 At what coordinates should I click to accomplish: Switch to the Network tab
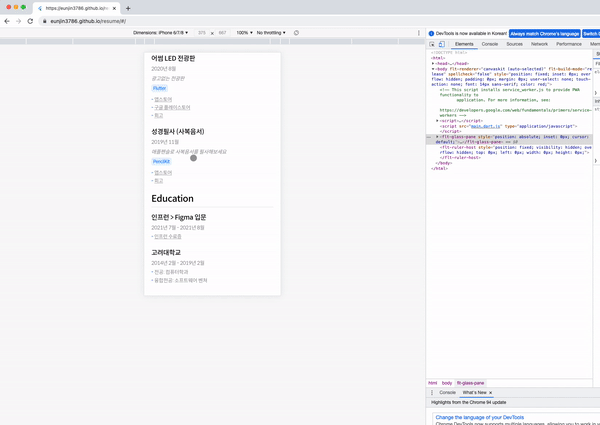(x=539, y=44)
